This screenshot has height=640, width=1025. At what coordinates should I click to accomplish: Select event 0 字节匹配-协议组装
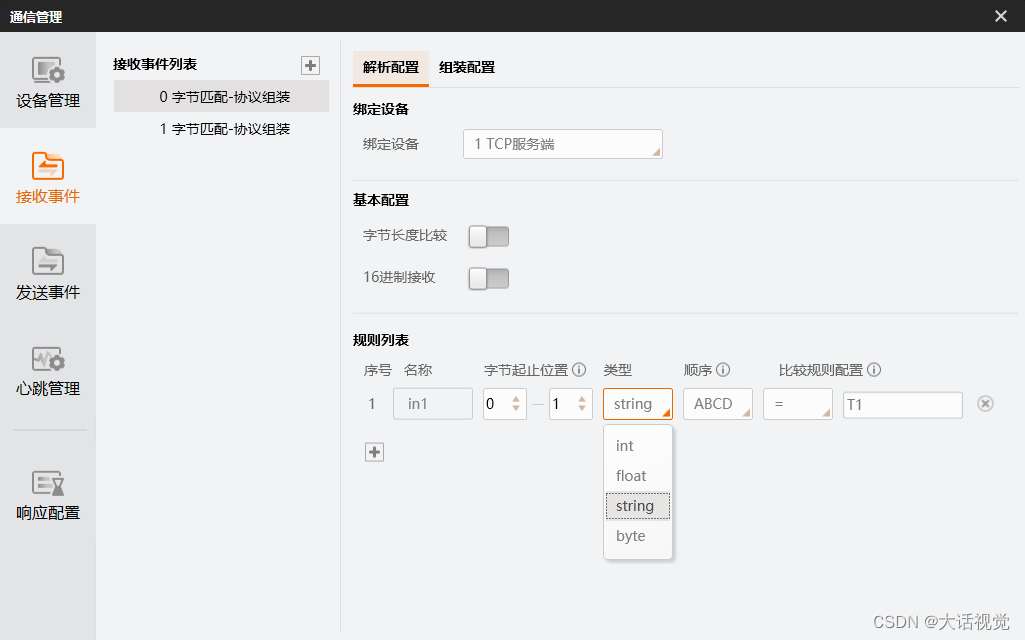[222, 97]
